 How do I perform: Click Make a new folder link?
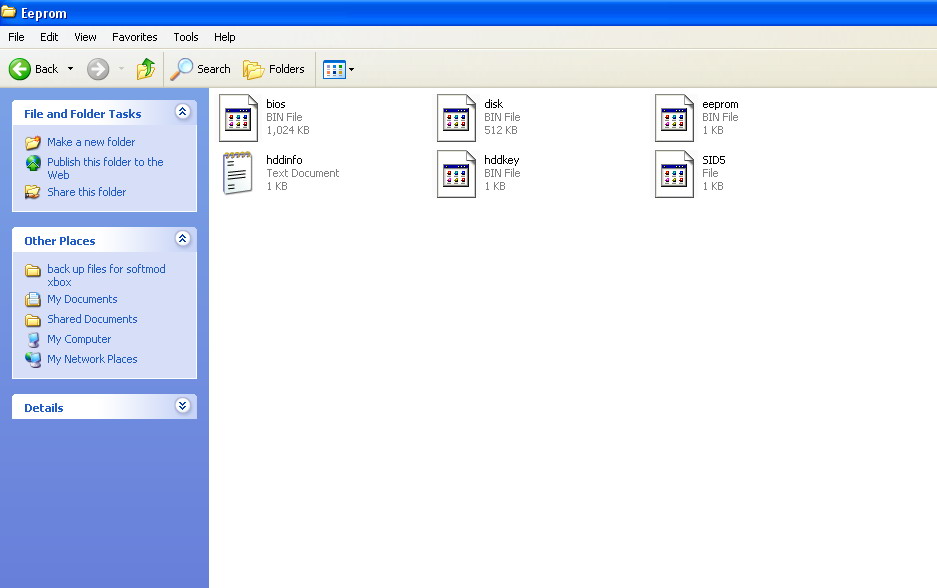90,142
